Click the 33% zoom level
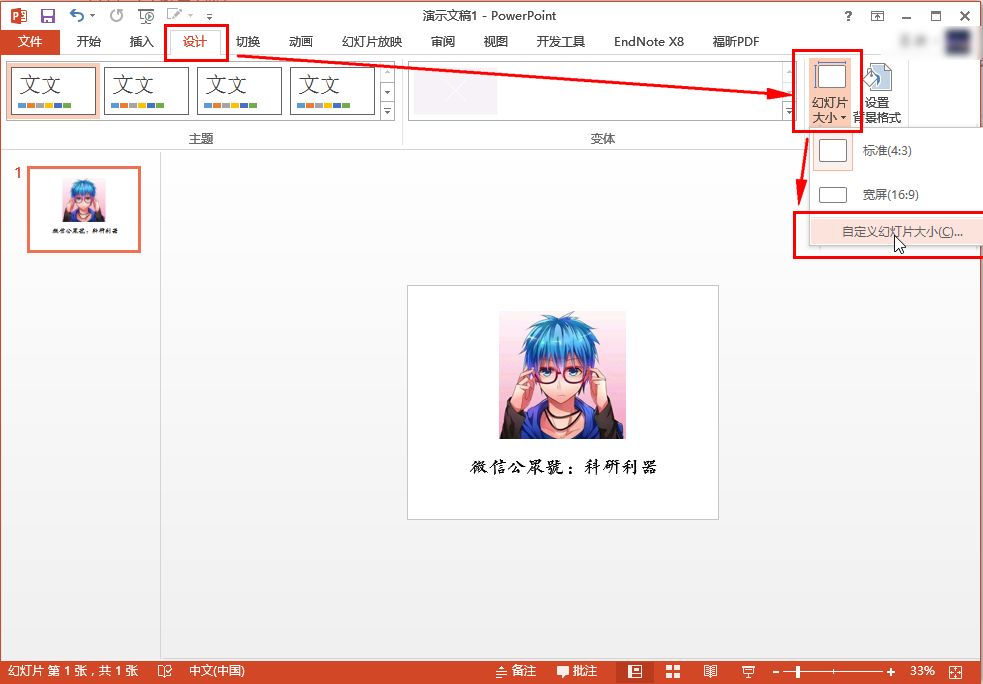Viewport: 983px width, 684px height. (922, 671)
